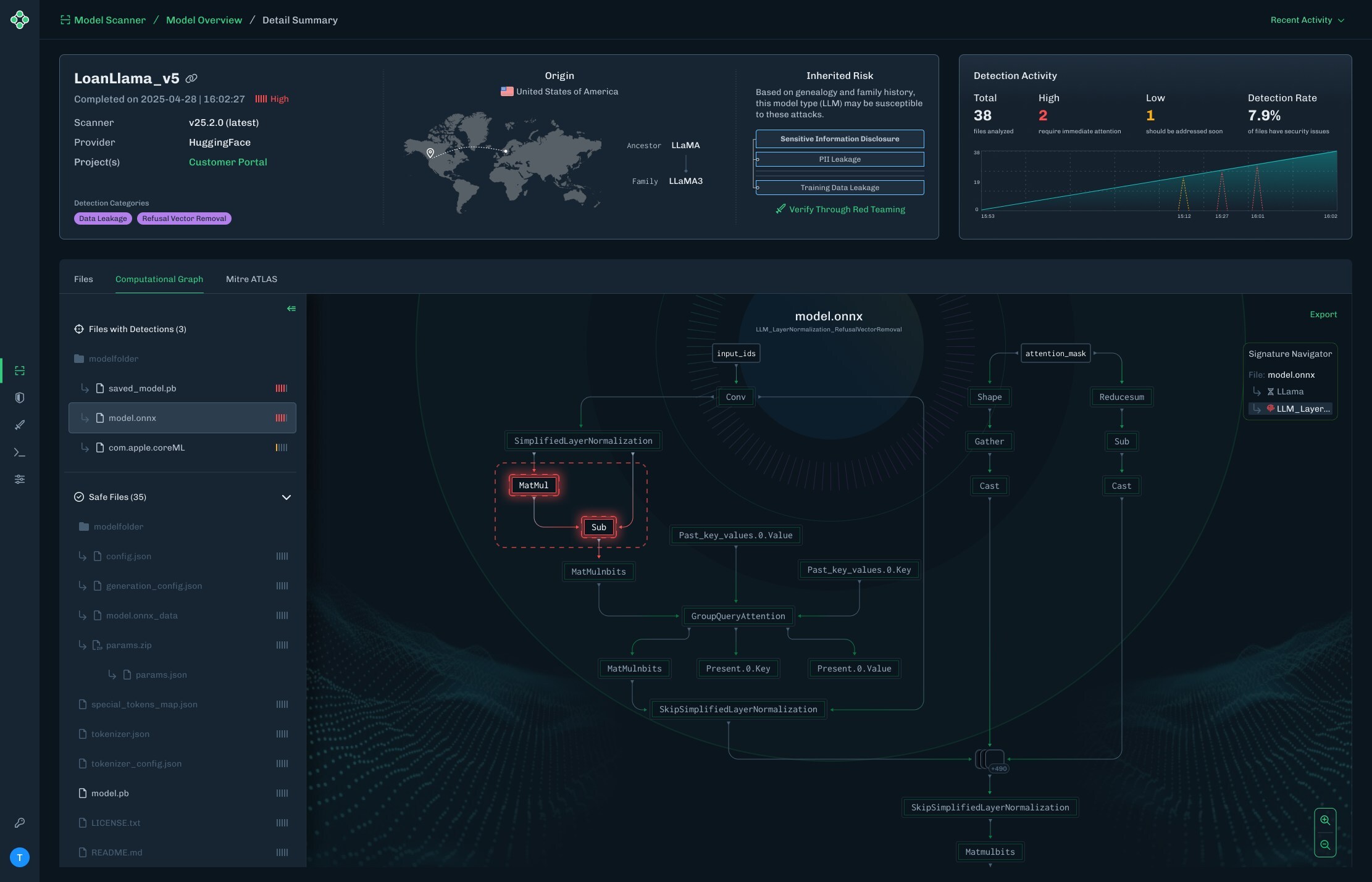Expand the stacked +490 nodes group

tap(992, 760)
